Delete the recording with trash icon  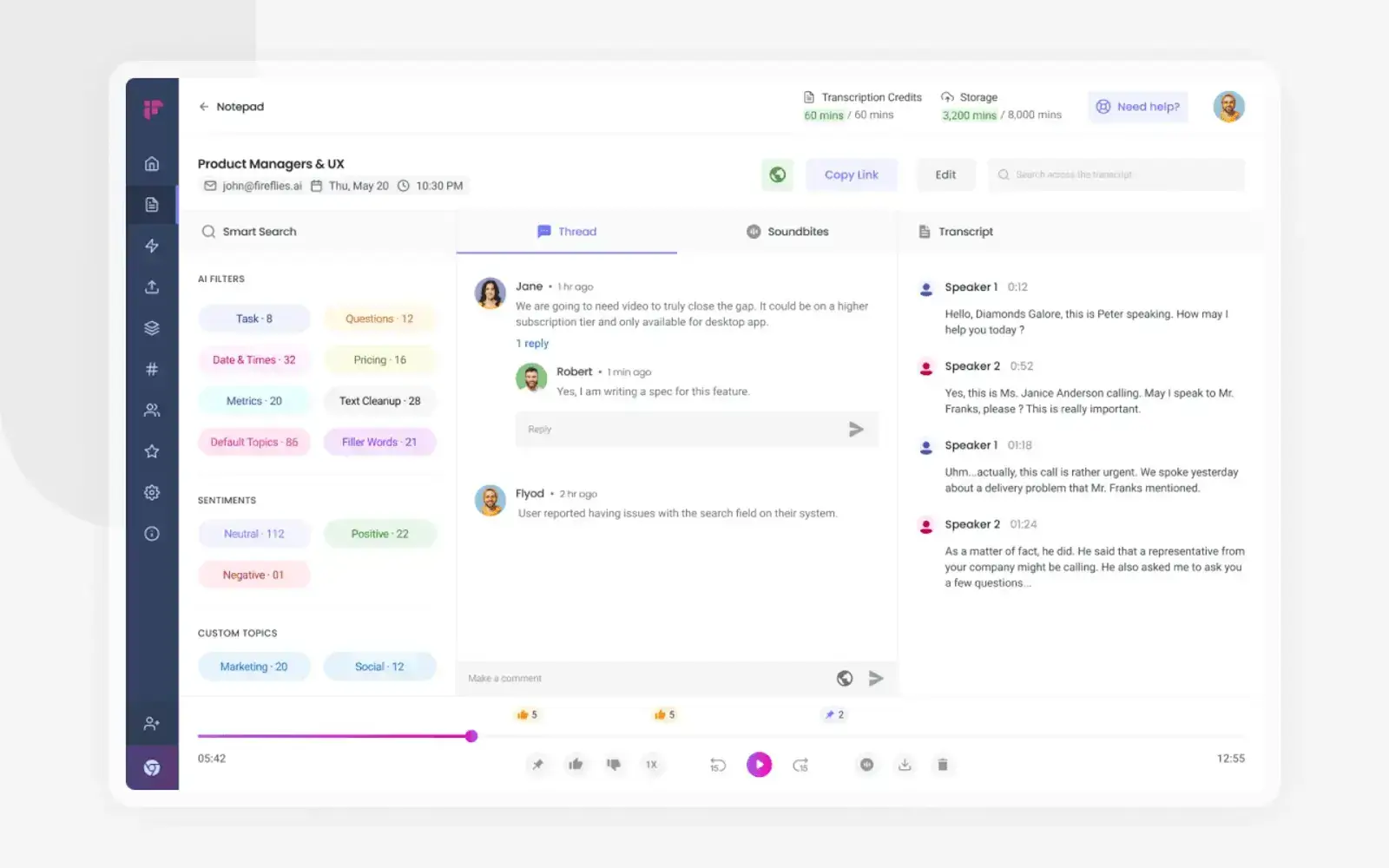click(943, 765)
